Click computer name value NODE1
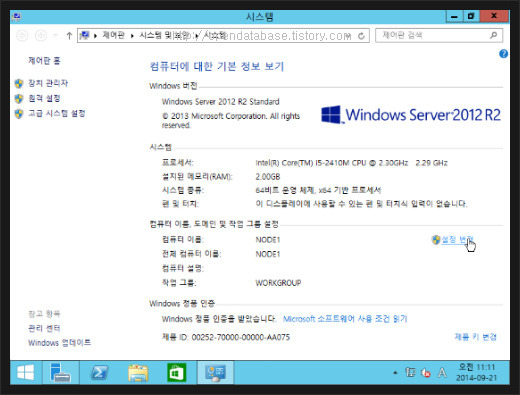The image size is (520, 395). pyautogui.click(x=268, y=240)
